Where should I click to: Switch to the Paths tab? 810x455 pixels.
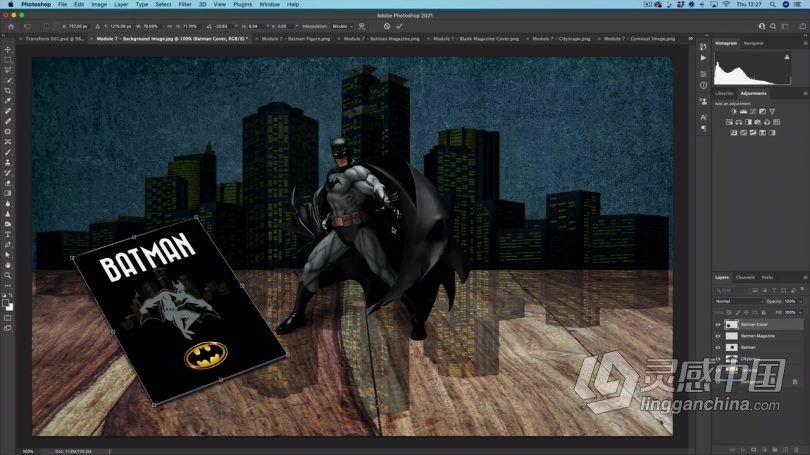(x=768, y=278)
